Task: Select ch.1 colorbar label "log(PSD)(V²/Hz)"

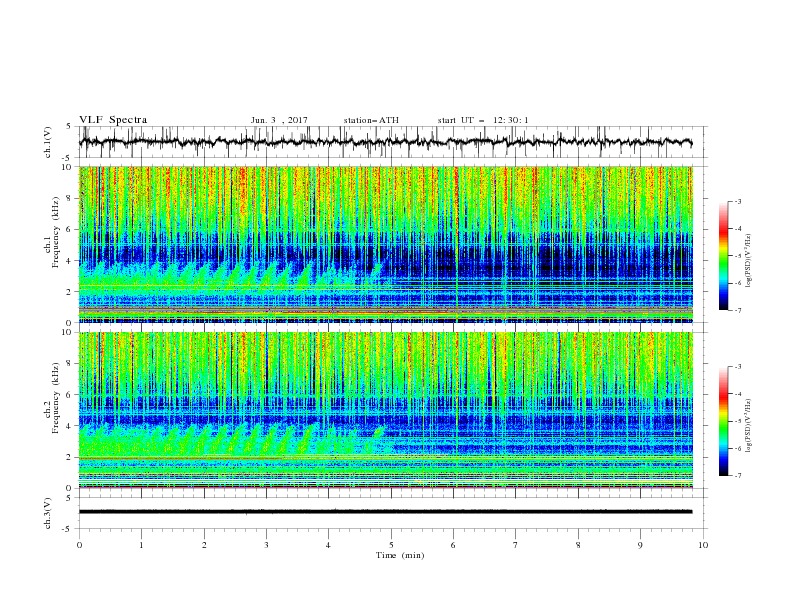Action: pos(750,261)
